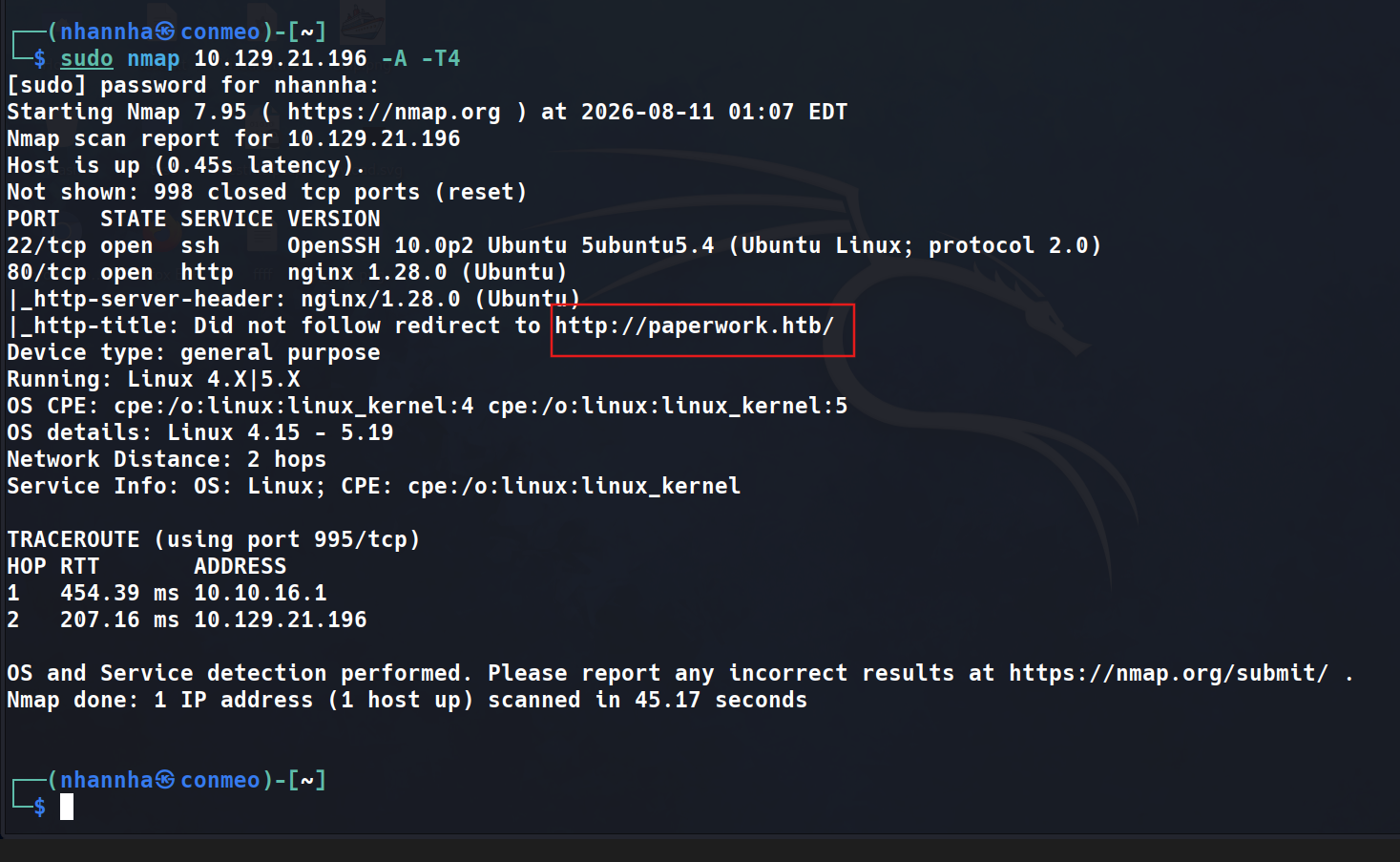The image size is (1400, 862).
Task: Click the OS details Linux 4.15 - 5.19 line
Action: [199, 432]
